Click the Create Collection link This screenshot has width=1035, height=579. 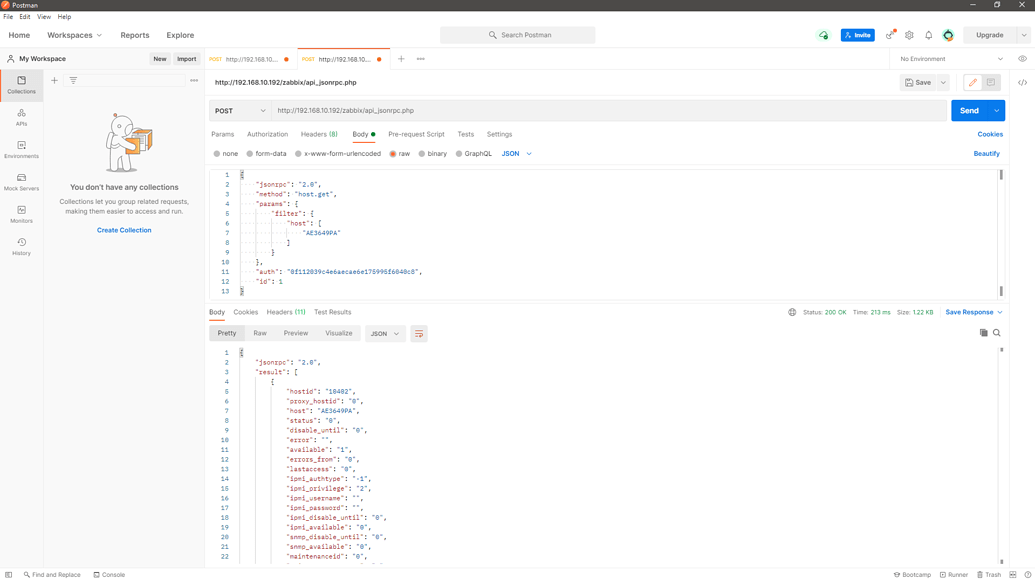click(124, 230)
